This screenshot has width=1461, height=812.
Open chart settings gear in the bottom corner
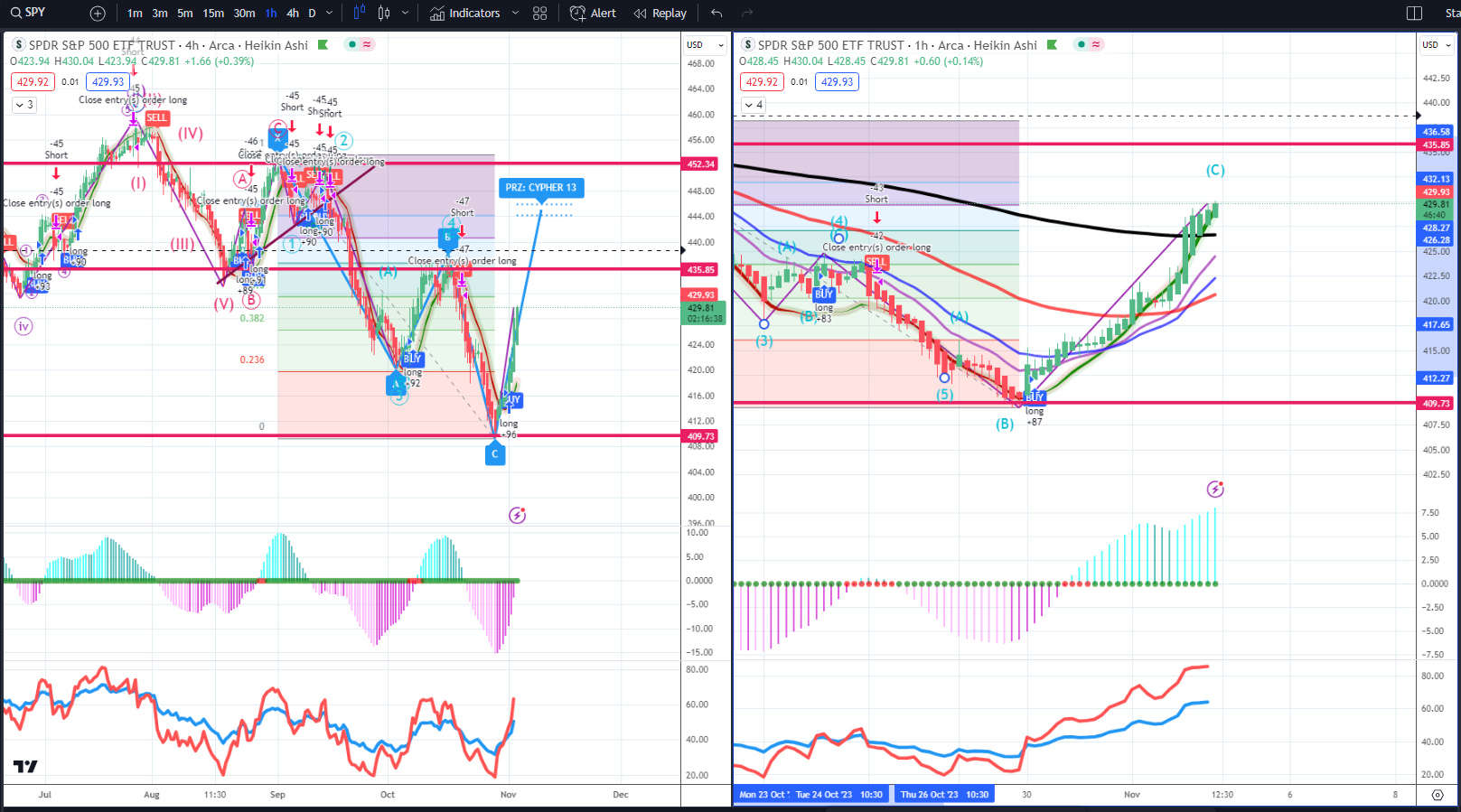1438,795
